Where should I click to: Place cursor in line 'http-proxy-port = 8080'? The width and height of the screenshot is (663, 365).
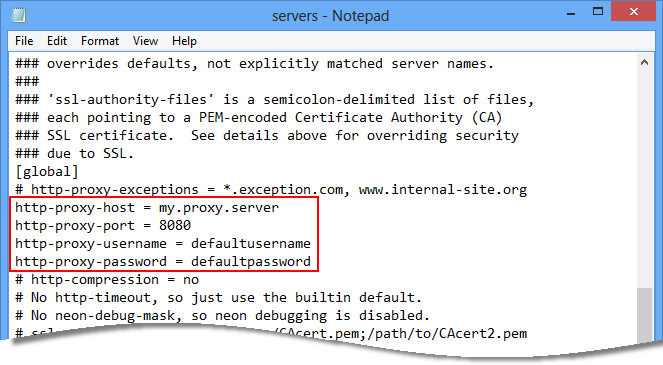tap(103, 225)
